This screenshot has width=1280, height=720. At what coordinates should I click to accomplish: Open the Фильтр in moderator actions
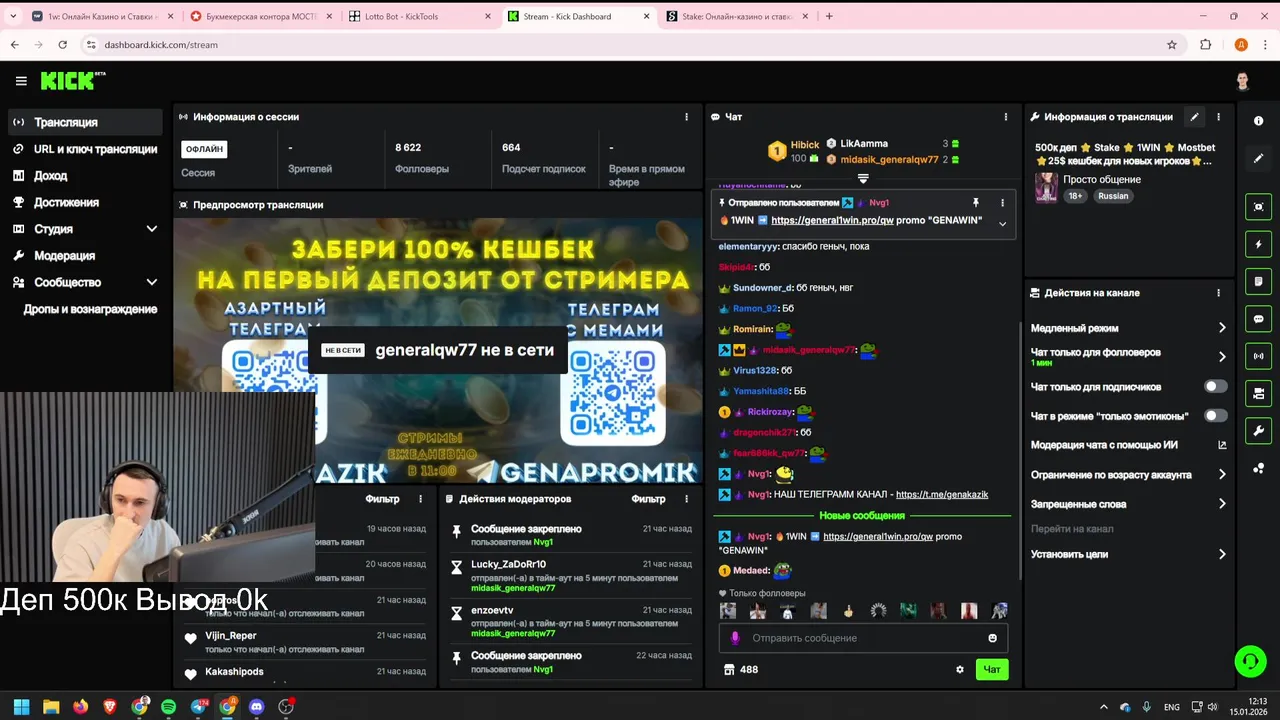pos(648,499)
